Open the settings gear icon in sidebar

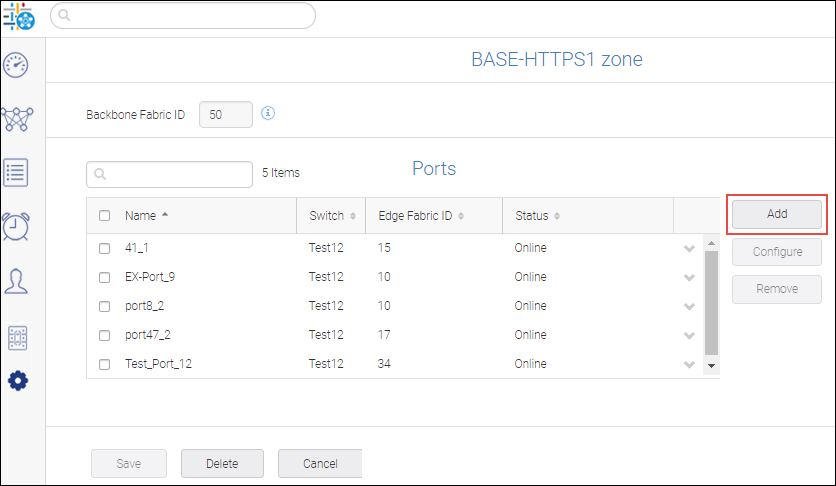(x=18, y=381)
